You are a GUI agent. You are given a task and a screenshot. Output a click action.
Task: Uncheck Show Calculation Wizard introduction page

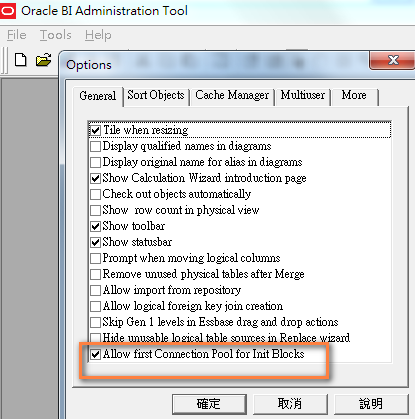coord(95,178)
